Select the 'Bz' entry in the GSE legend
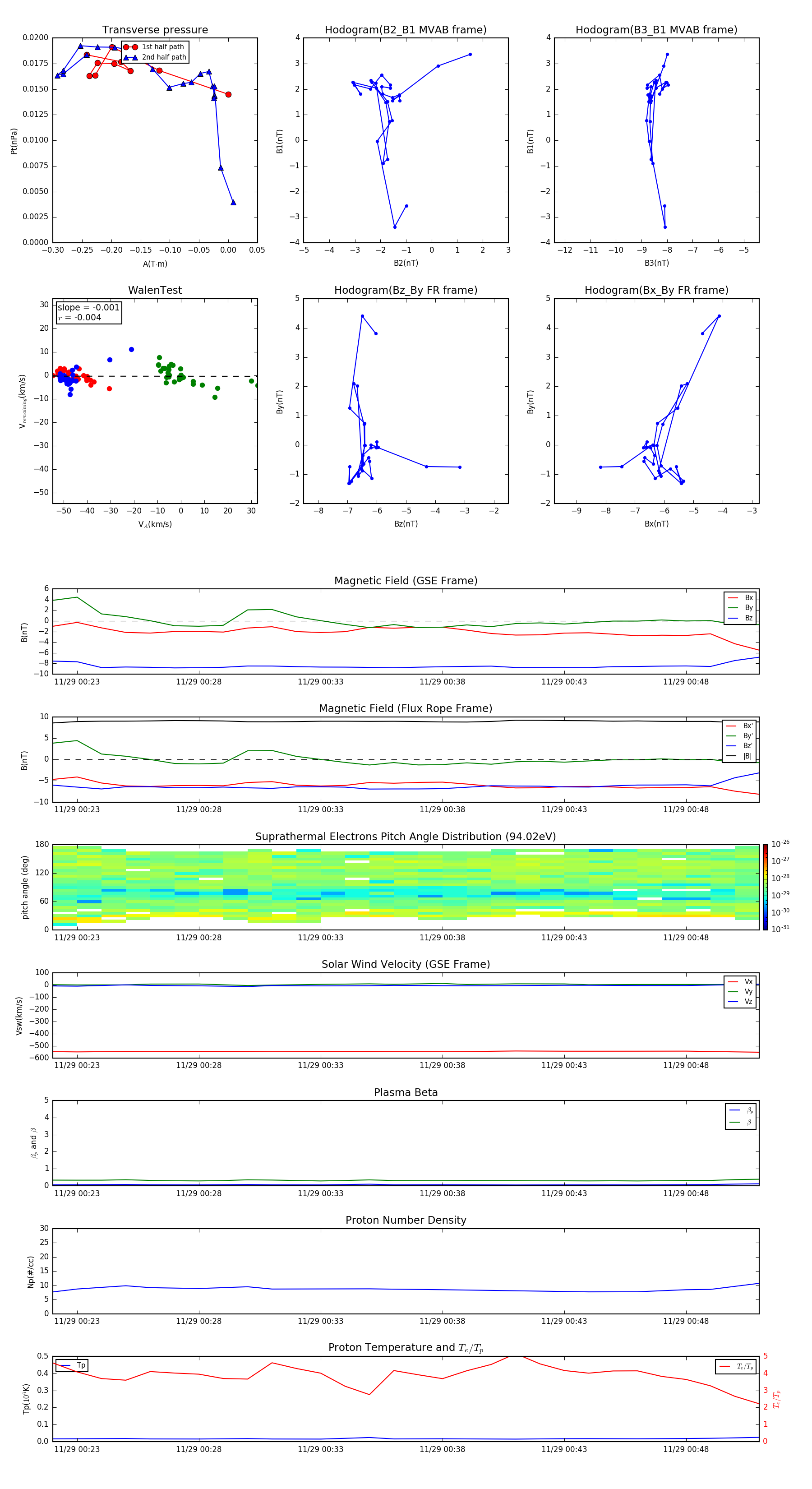812x1489 pixels. point(740,619)
